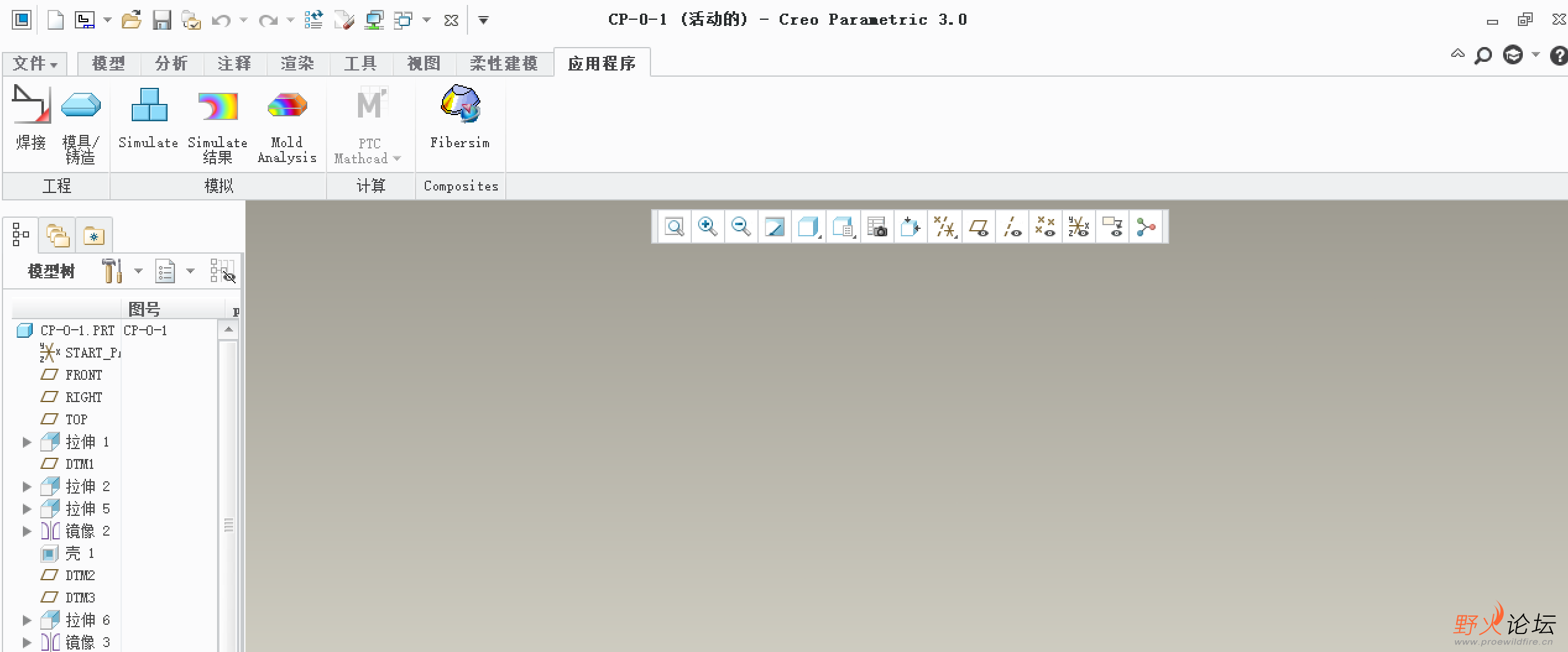The width and height of the screenshot is (1568, 652).
Task: Open model tree Show list dropdown
Action: [x=190, y=271]
